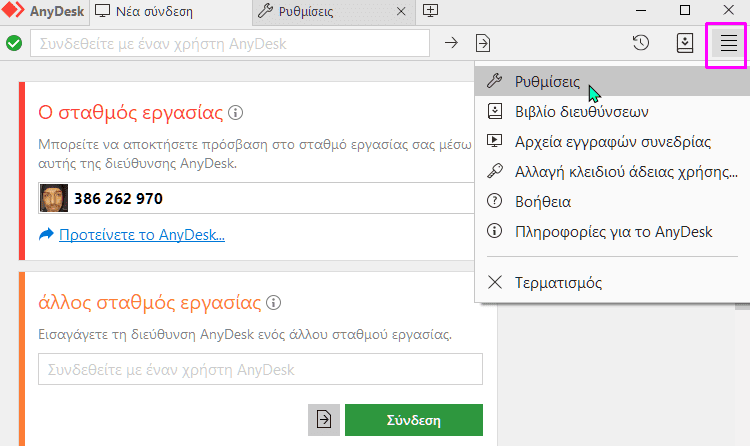750x446 pixels.
Task: Click the new tab plus-monitor icon
Action: pos(430,11)
